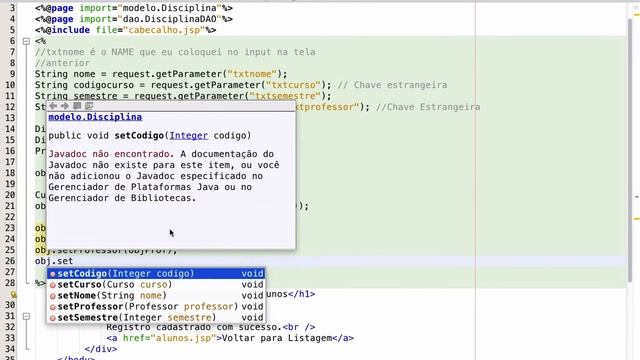The image size is (640, 360).
Task: Open Javadoc in external browser icon
Action: tap(77, 106)
